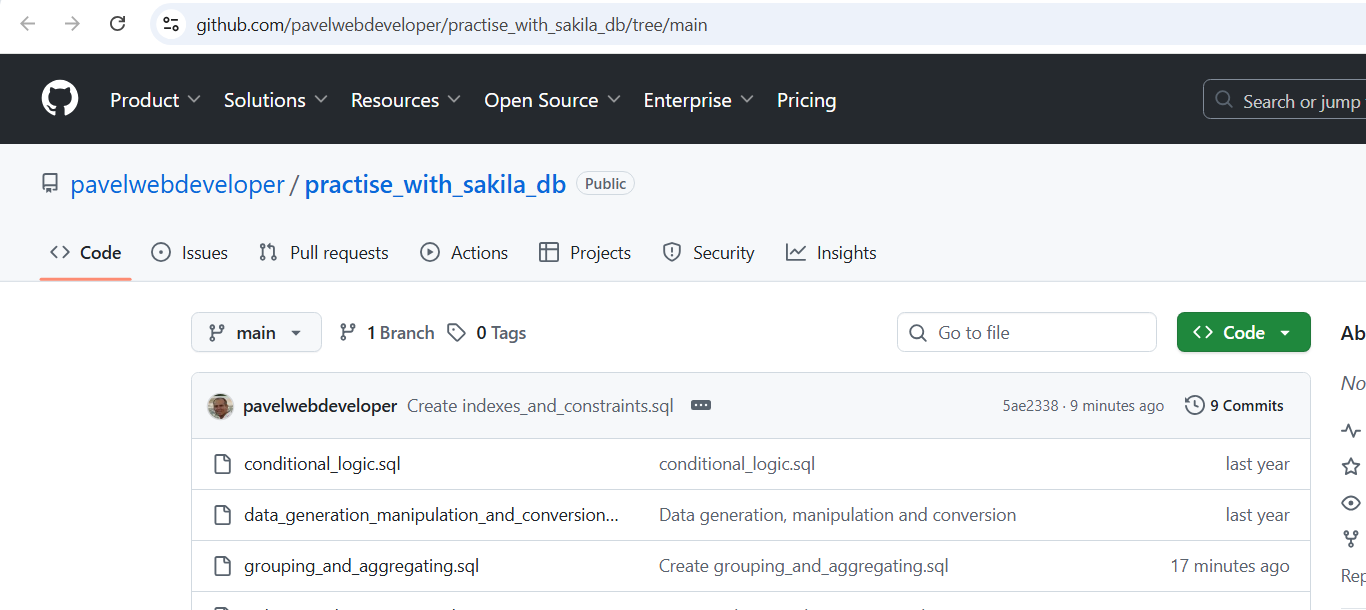The image size is (1366, 610).
Task: Open pavelwebdeveloper owner profile link
Action: pyautogui.click(x=177, y=184)
